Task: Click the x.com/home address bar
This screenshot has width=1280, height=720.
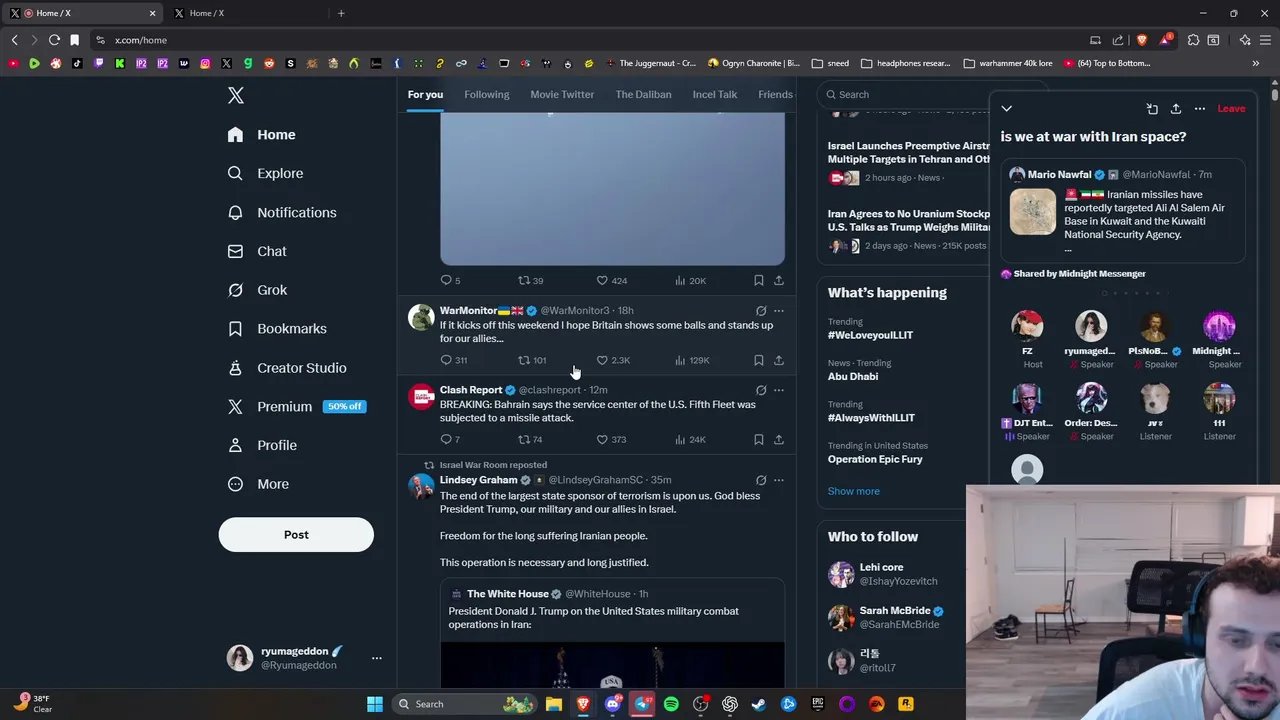Action: [x=140, y=40]
